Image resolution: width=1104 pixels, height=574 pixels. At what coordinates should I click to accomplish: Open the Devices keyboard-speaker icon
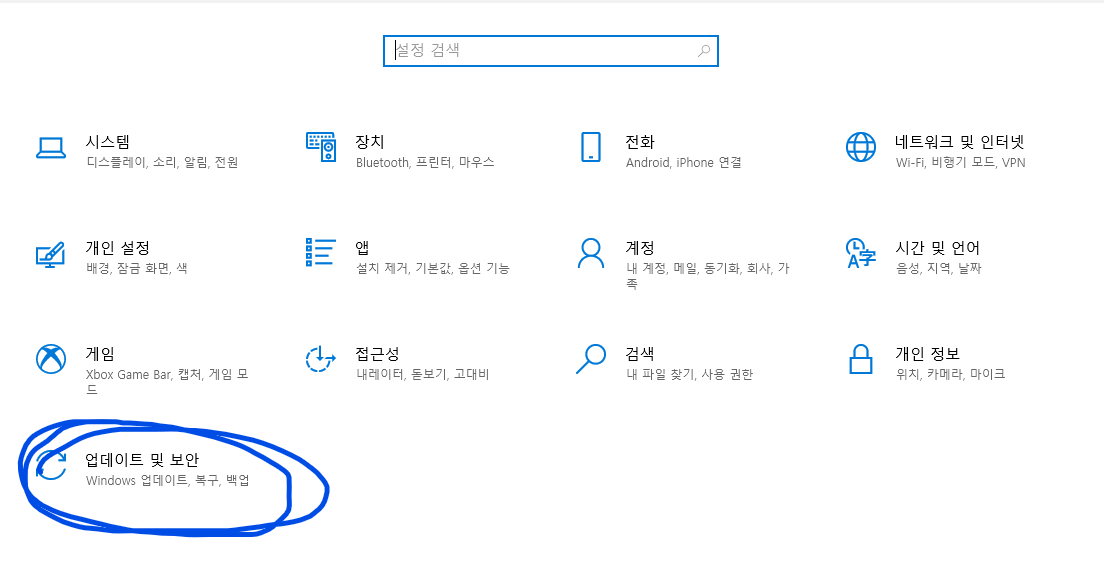(x=320, y=146)
